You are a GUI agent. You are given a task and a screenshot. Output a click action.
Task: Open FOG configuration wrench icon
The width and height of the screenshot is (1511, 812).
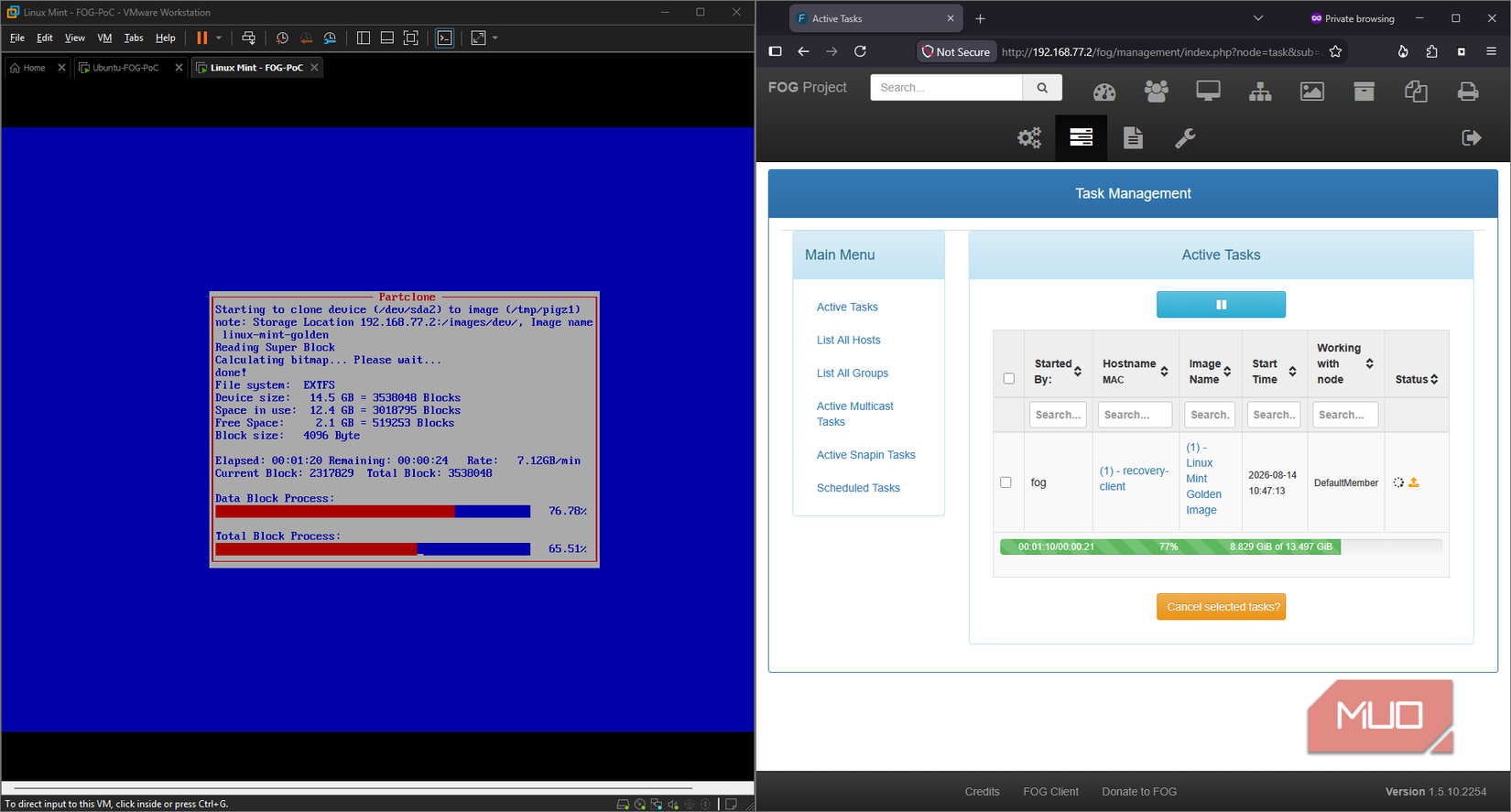pyautogui.click(x=1185, y=138)
